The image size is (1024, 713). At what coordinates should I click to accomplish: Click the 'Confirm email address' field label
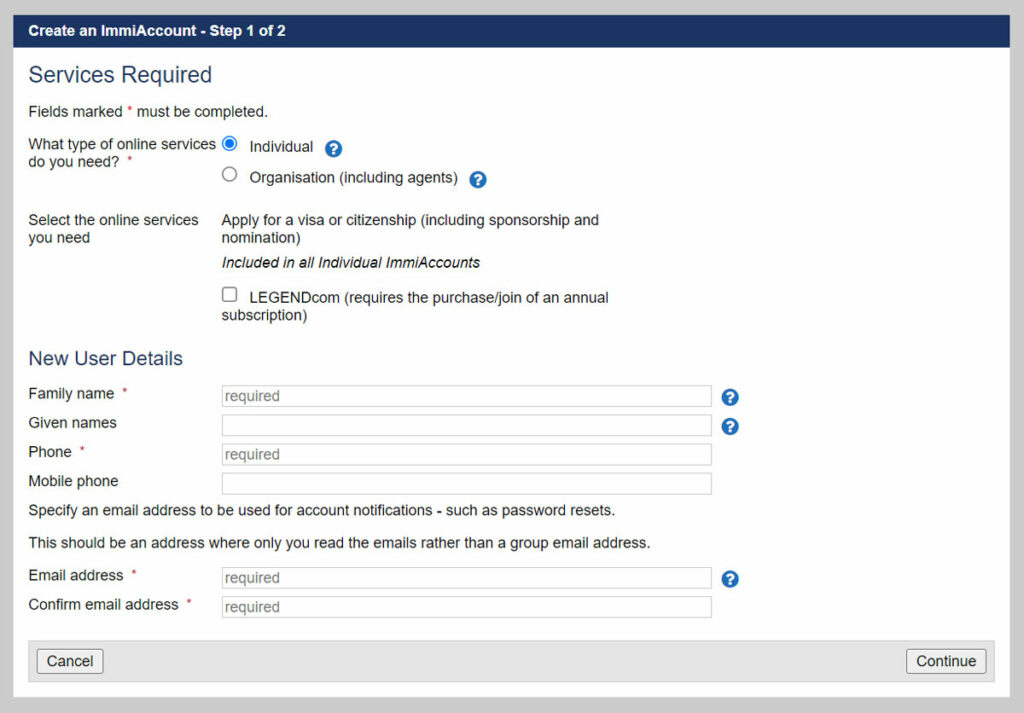click(x=103, y=605)
